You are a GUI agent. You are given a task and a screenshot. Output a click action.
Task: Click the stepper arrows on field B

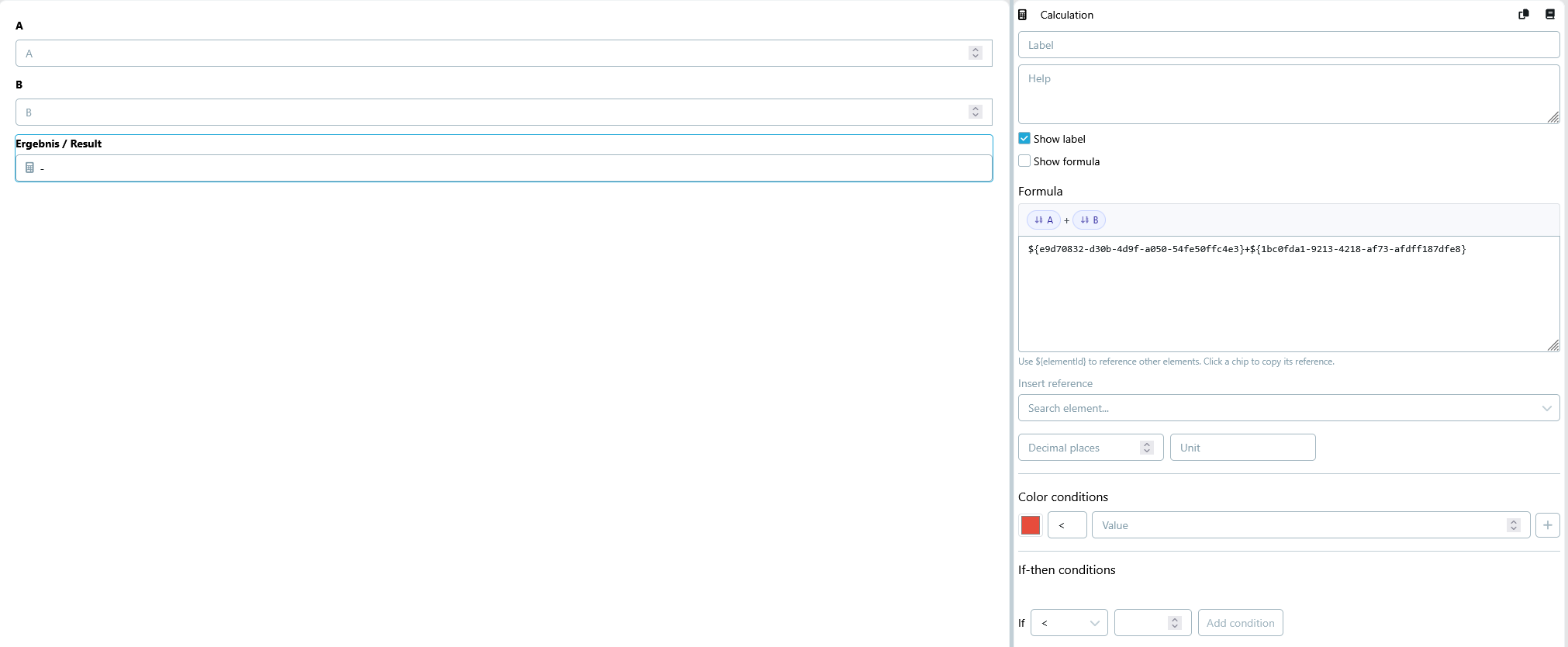pos(976,112)
